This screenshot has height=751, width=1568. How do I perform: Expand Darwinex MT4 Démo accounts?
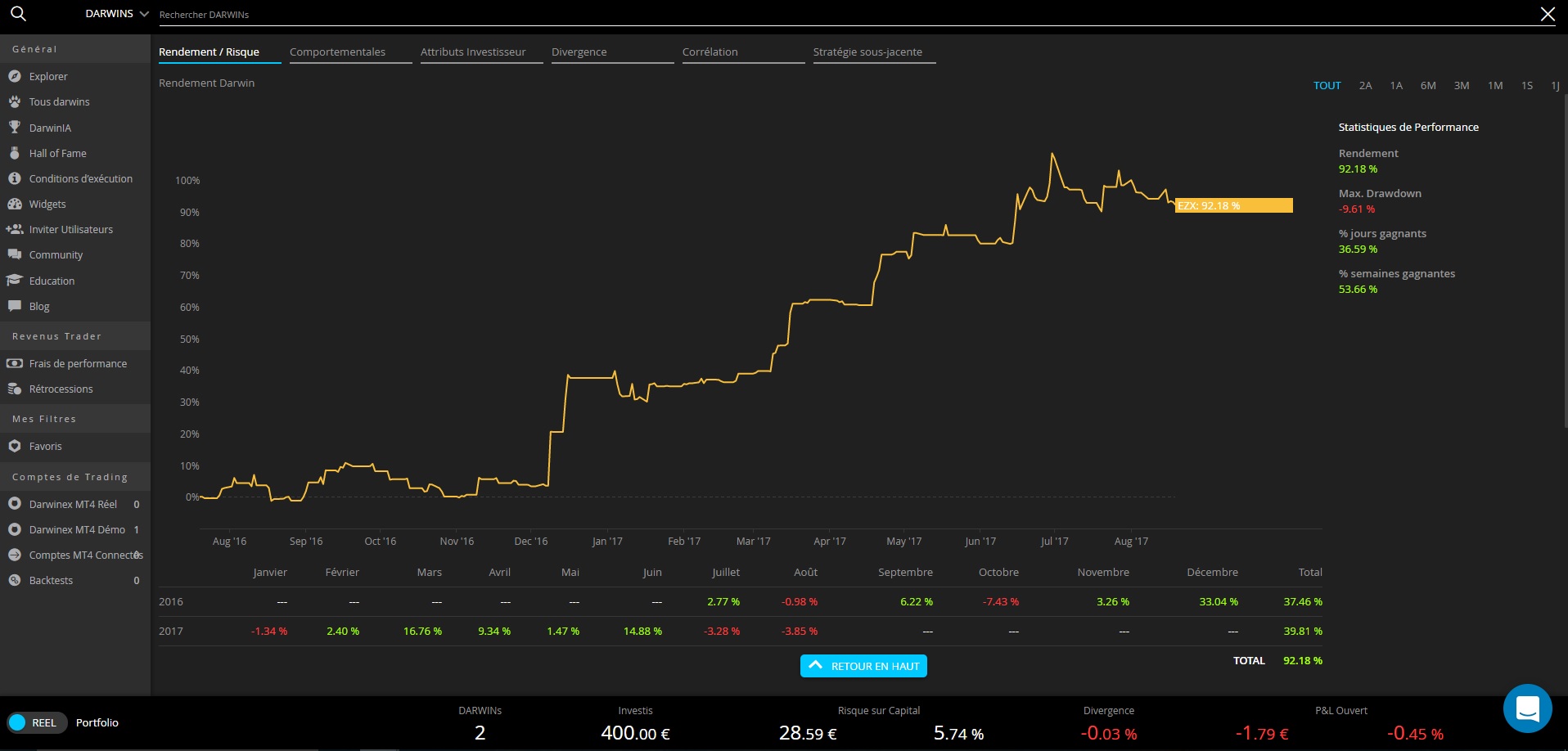(77, 529)
